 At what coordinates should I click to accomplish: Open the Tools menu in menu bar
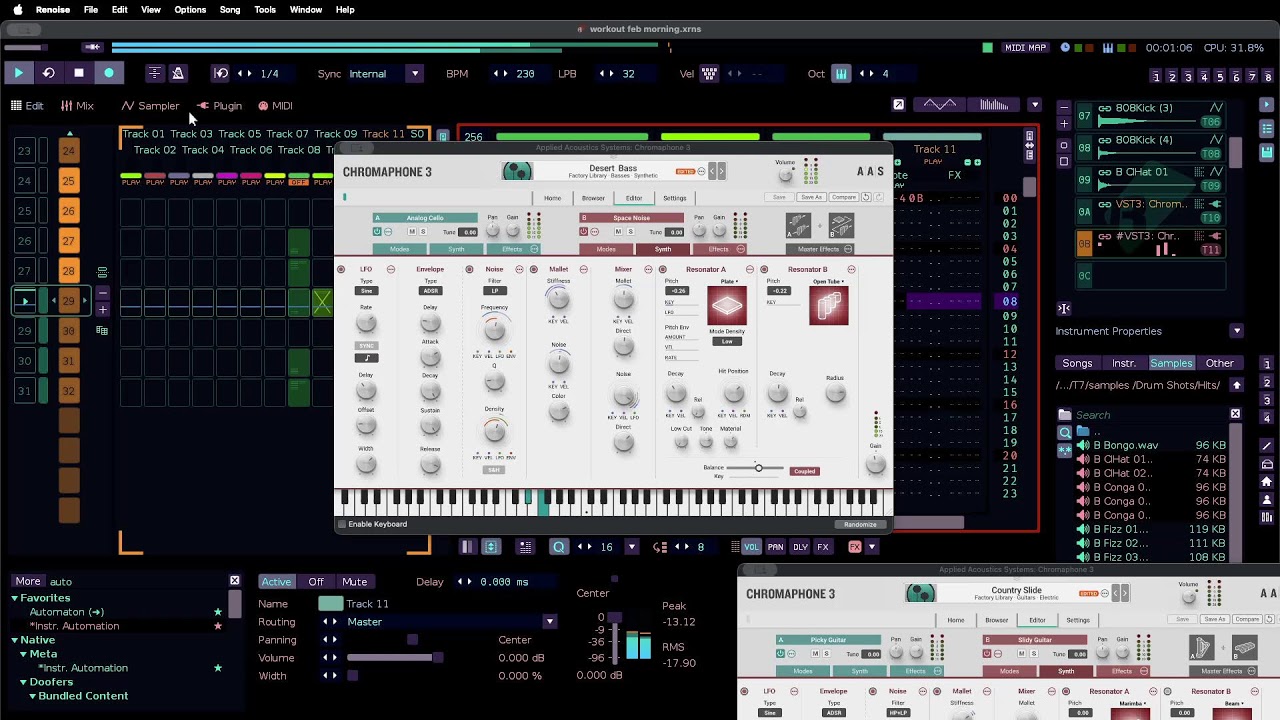(265, 10)
